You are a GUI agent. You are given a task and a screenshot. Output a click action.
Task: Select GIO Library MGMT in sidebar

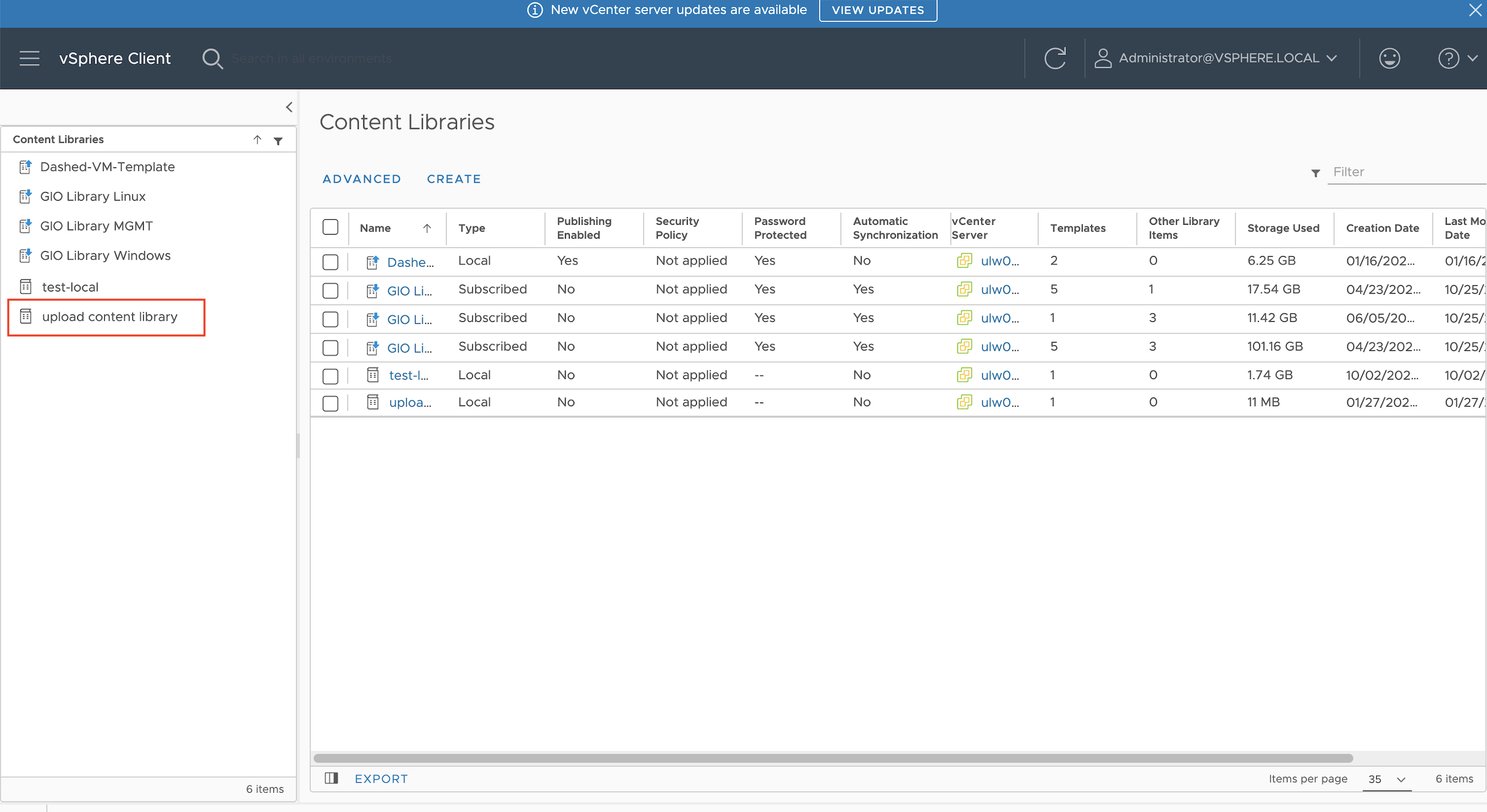96,226
